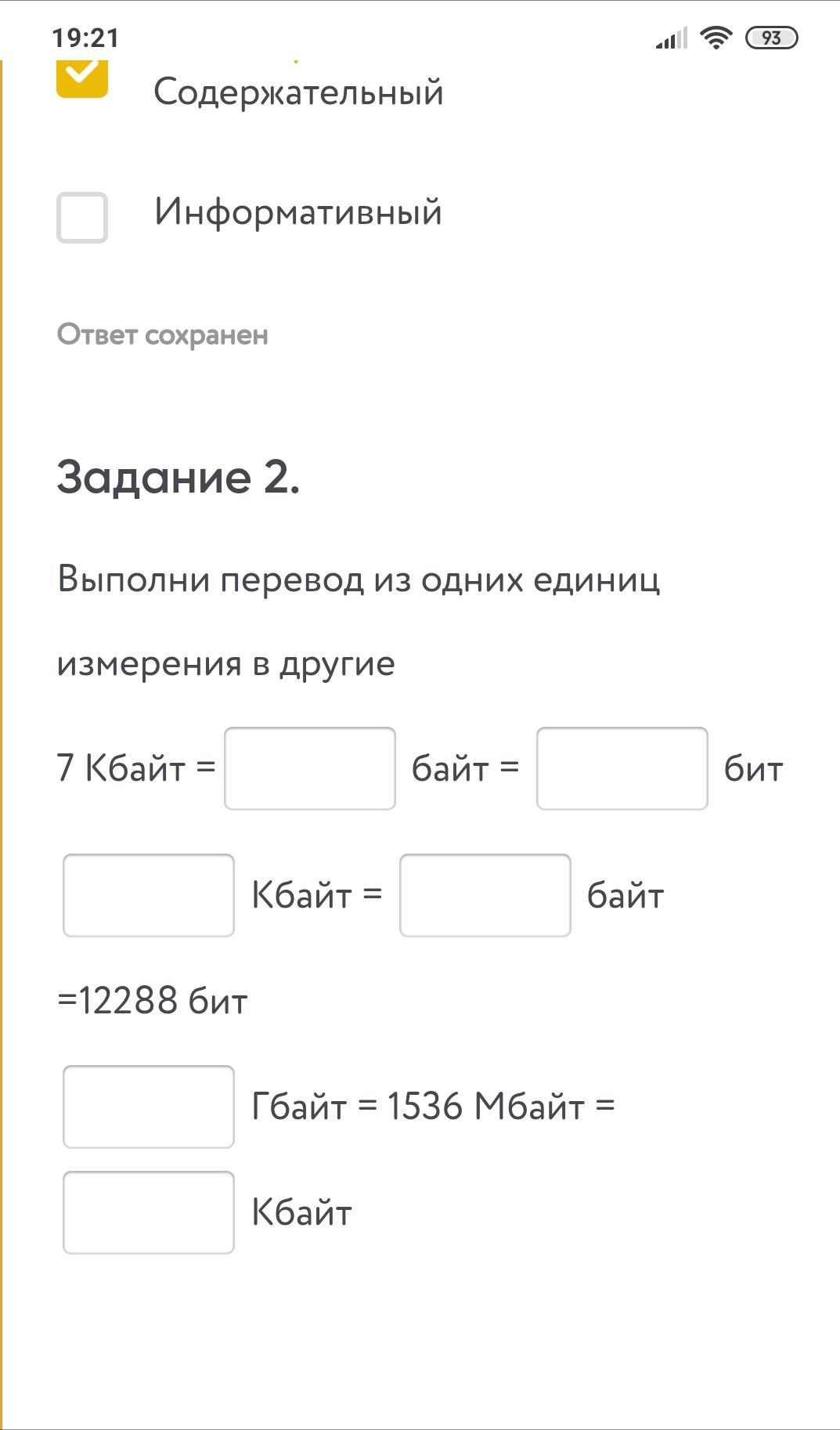Click bit field before бит label
The image size is (840, 1430).
pos(622,768)
